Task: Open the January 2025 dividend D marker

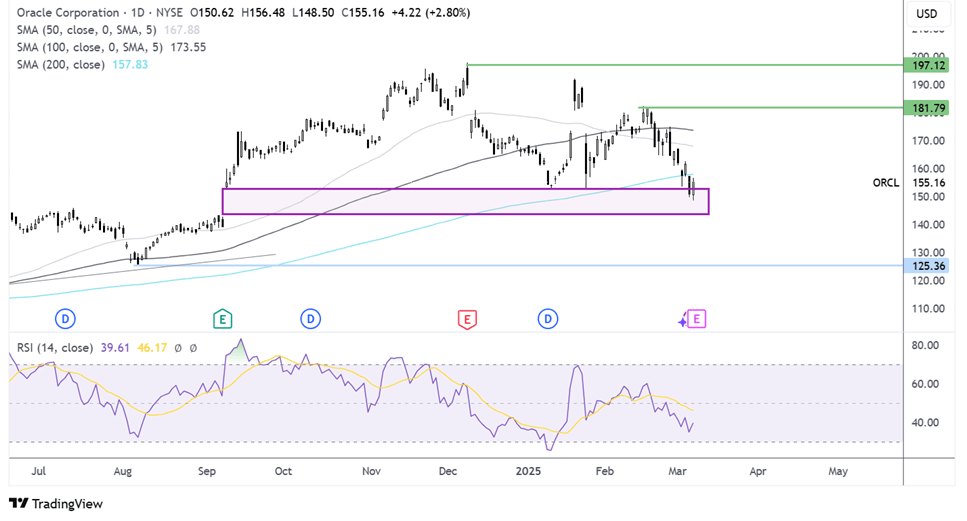Action: click(x=548, y=319)
